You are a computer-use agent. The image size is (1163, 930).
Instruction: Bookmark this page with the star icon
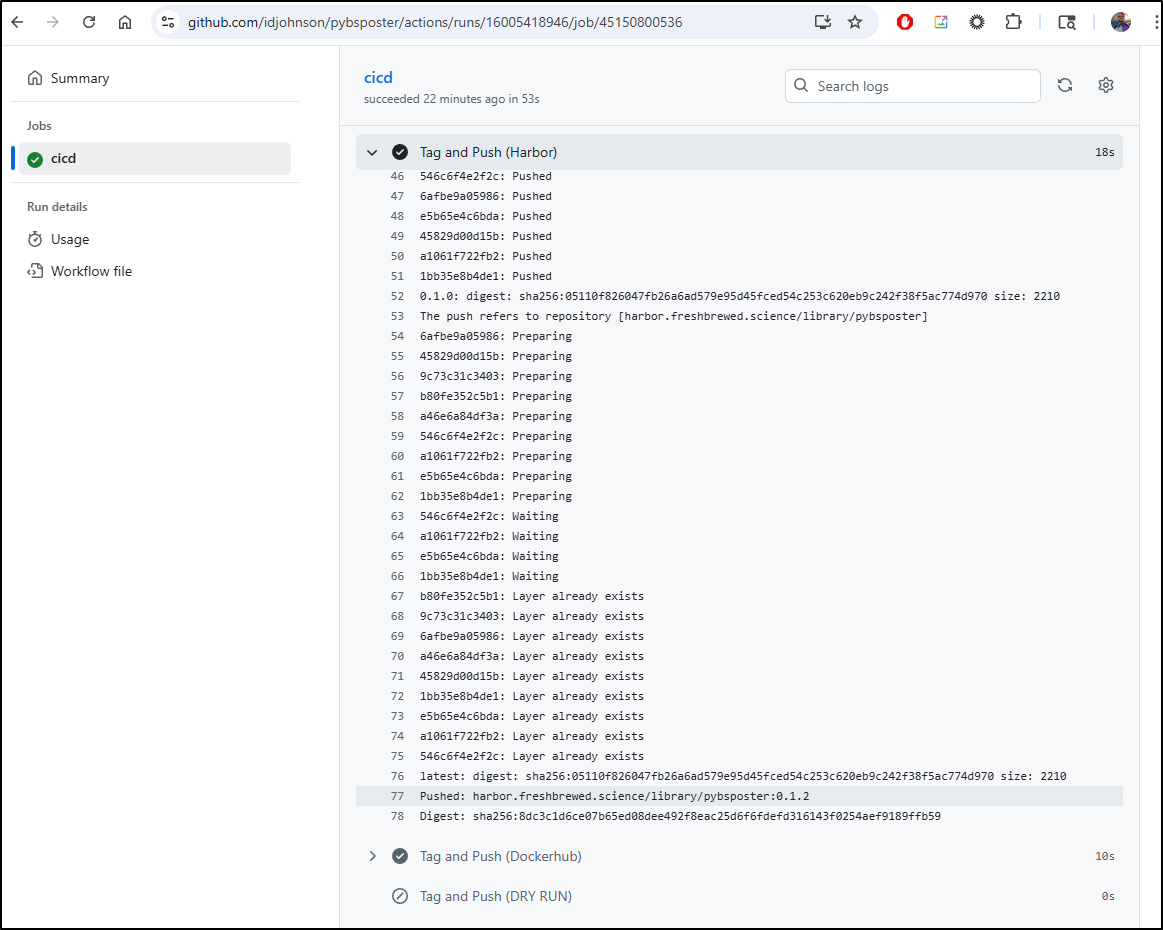click(x=855, y=22)
